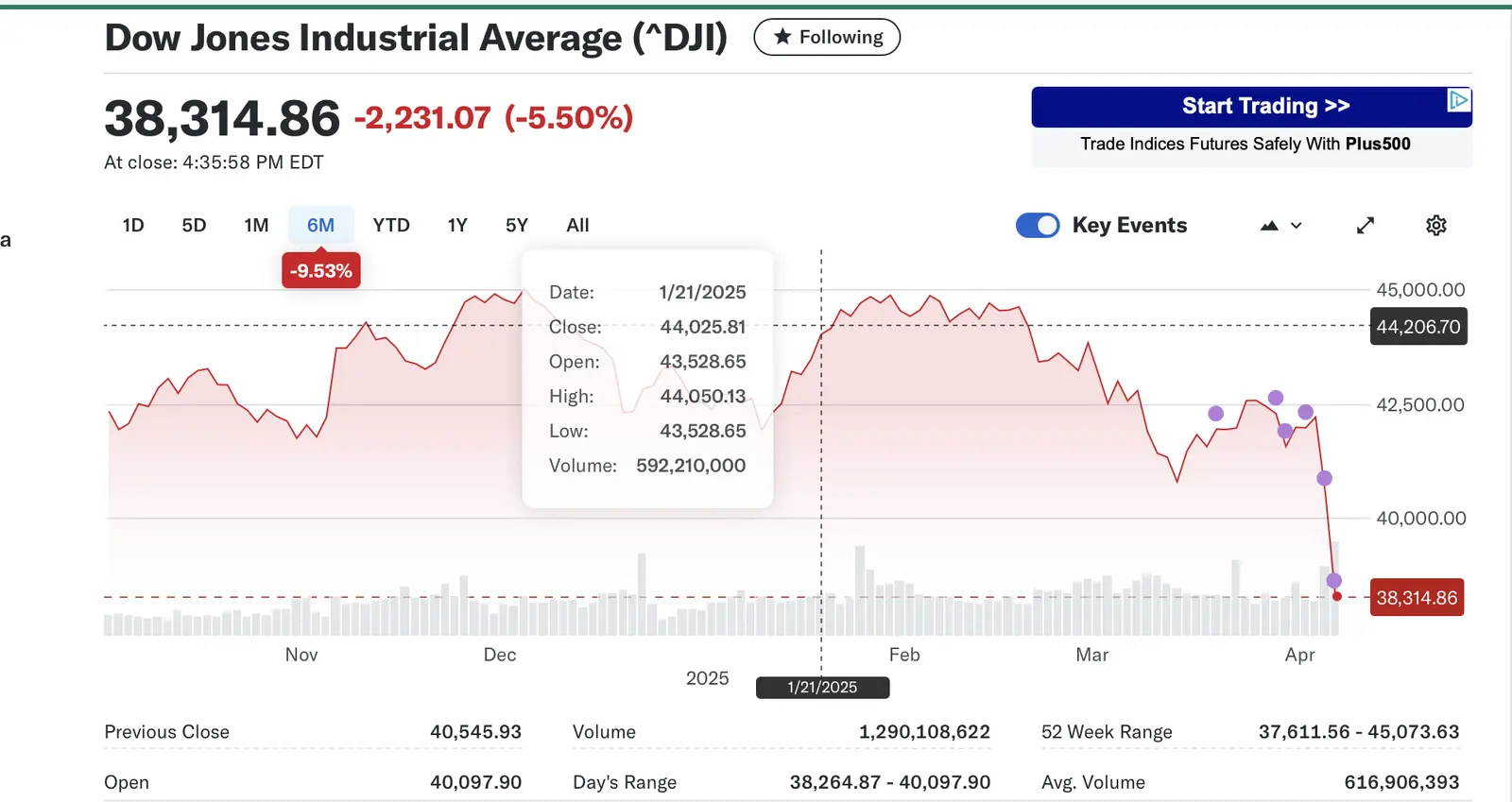Switch to the 5D range tab
1512x802 pixels.
click(x=194, y=225)
